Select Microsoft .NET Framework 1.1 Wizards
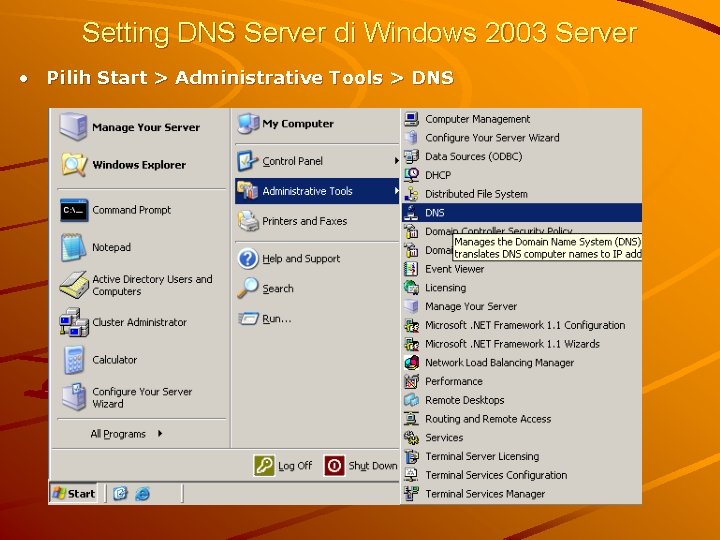 522,344
